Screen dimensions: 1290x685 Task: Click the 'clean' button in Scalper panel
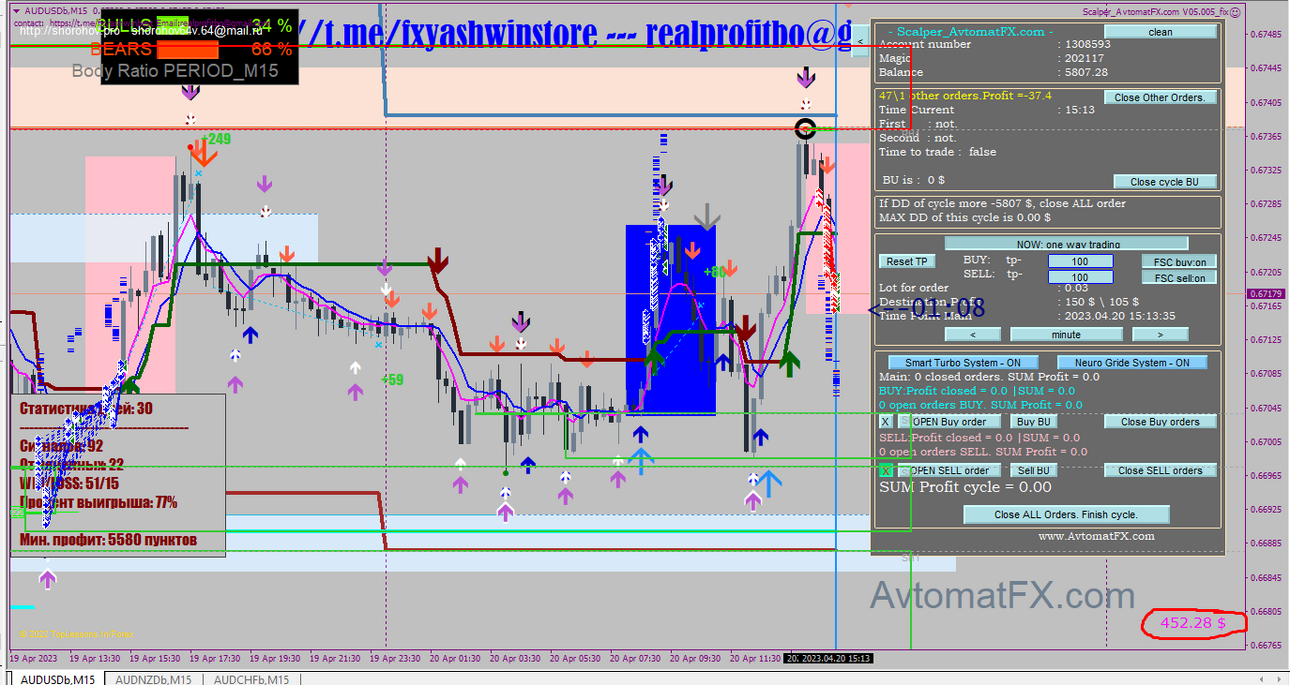point(1160,32)
